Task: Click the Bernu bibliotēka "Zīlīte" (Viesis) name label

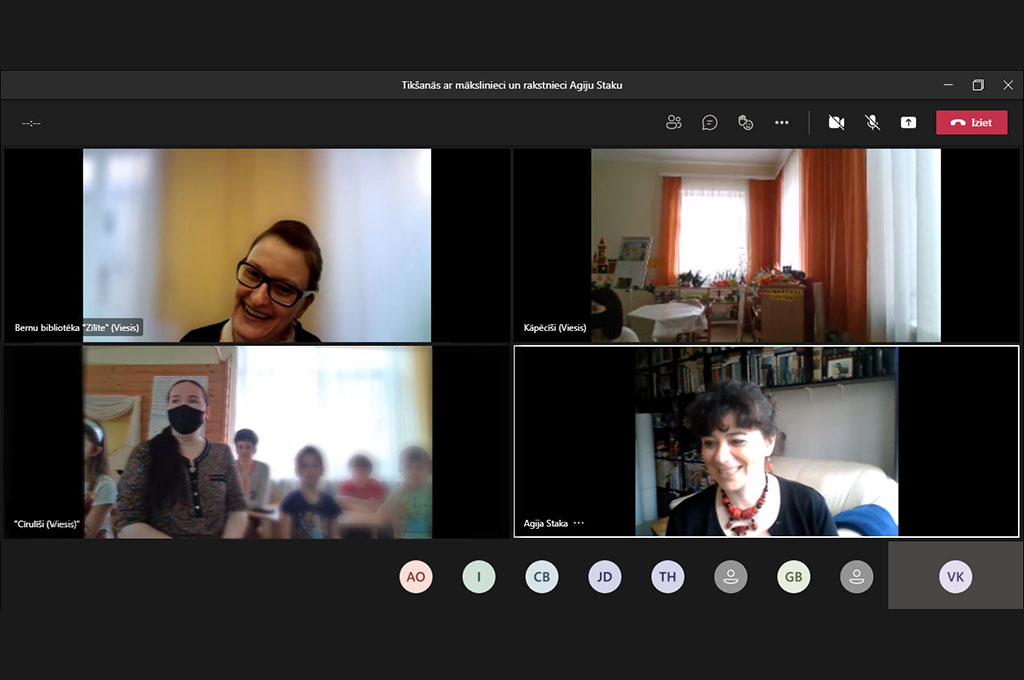Action: tap(77, 327)
